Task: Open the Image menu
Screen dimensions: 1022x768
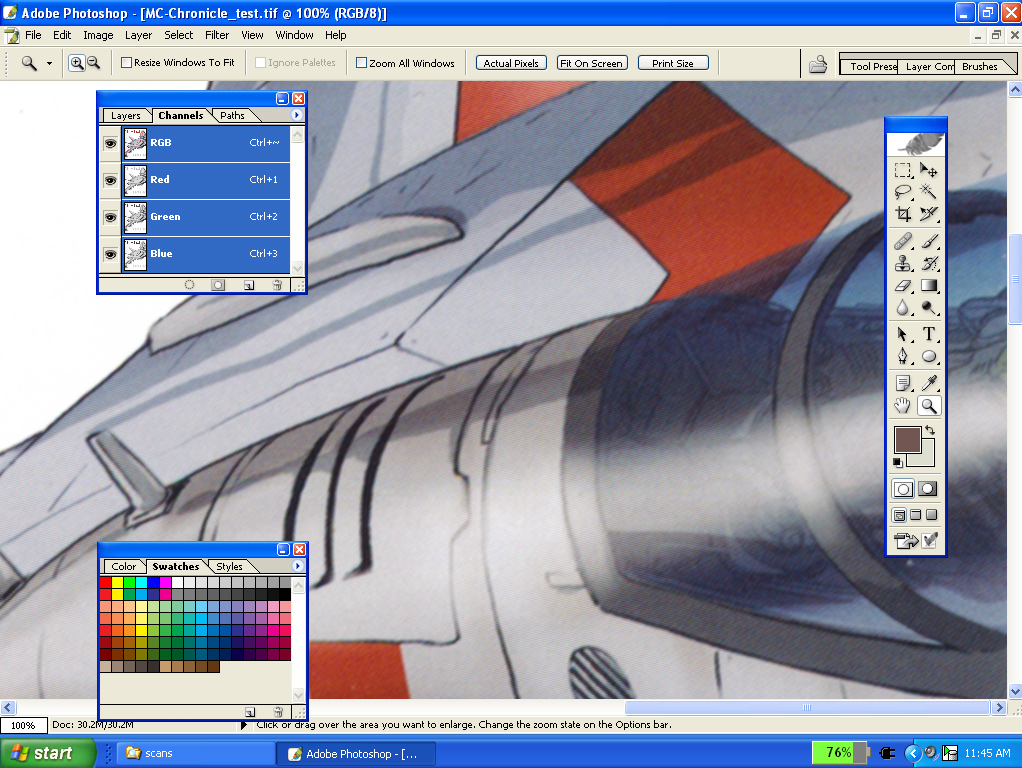Action: click(98, 35)
